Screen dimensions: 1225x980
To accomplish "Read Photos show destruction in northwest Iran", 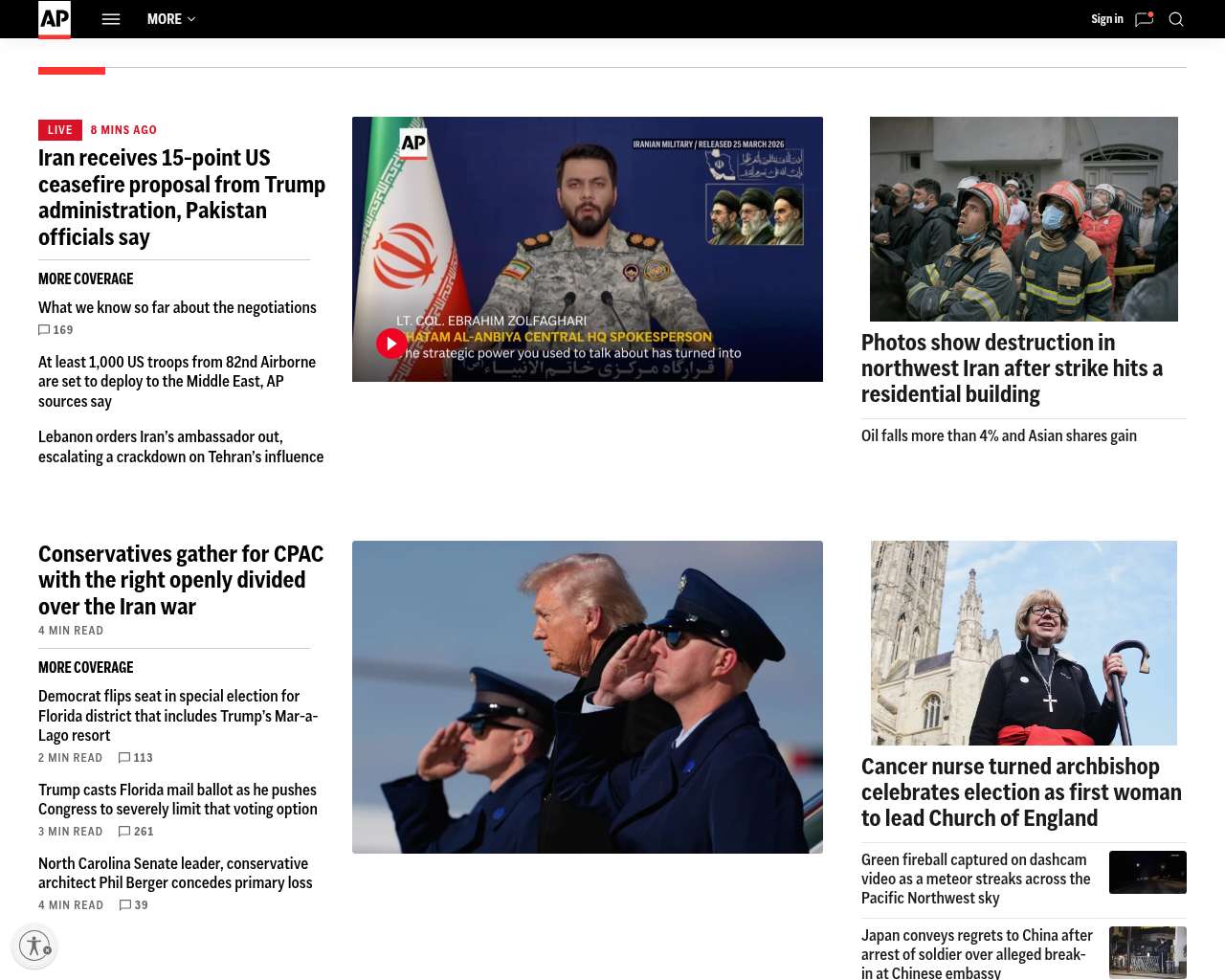I will click(x=1012, y=368).
